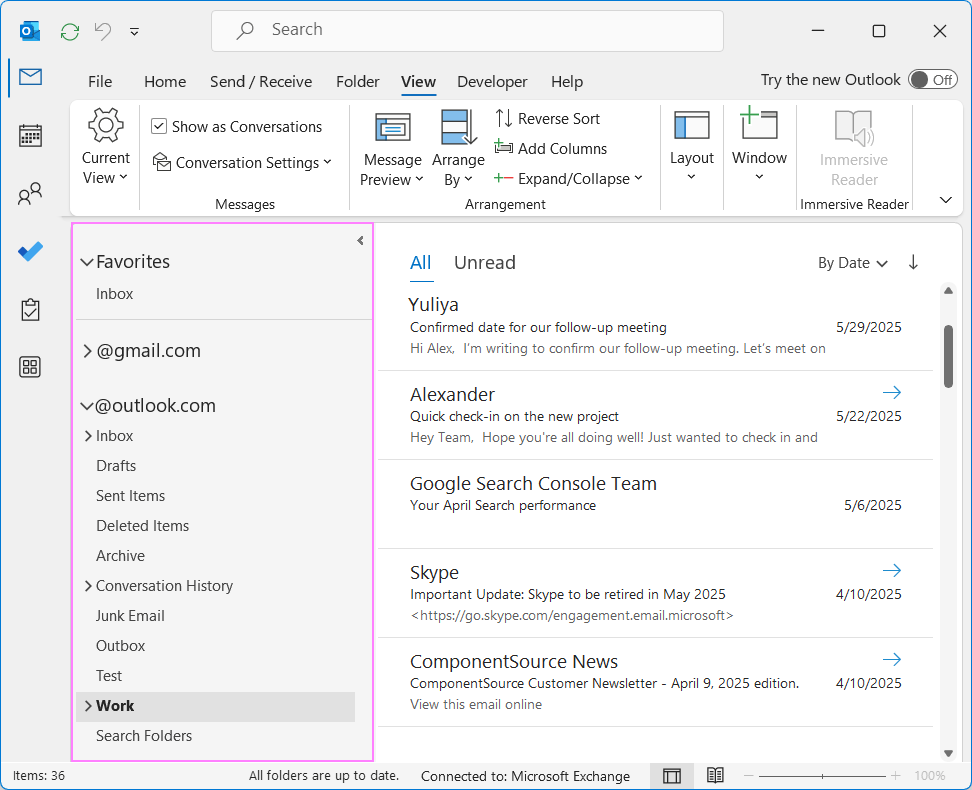972x790 pixels.
Task: Switch to the Help ribbon tab
Action: click(567, 82)
